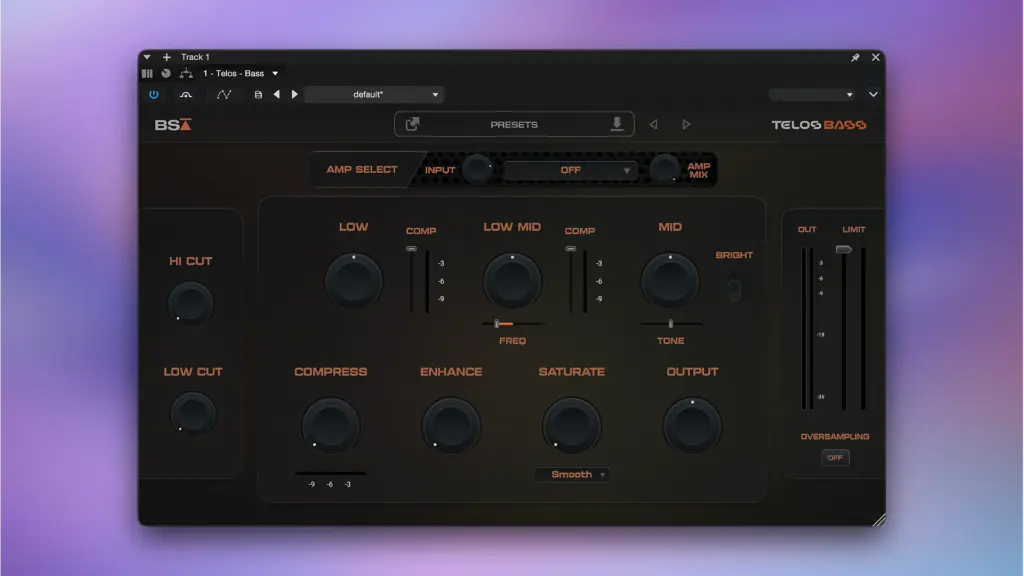Click the LIMIT threshold slider handle

point(844,249)
